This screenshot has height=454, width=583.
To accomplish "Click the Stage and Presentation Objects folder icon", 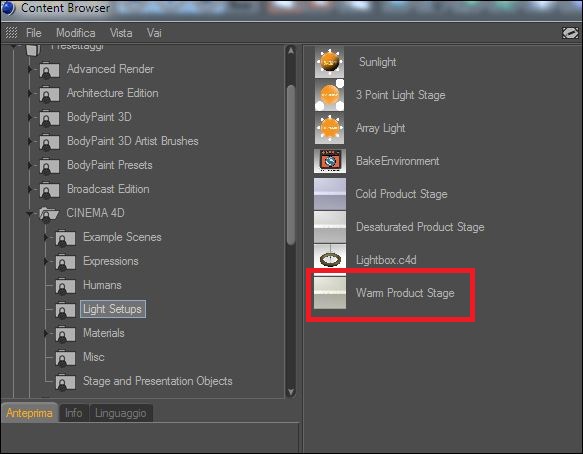I will click(x=65, y=382).
